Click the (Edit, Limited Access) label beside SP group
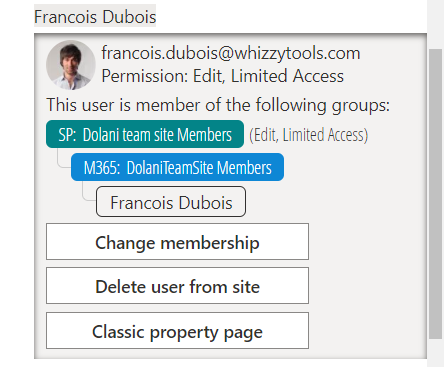Screen dimensions: 448x367 tap(309, 135)
